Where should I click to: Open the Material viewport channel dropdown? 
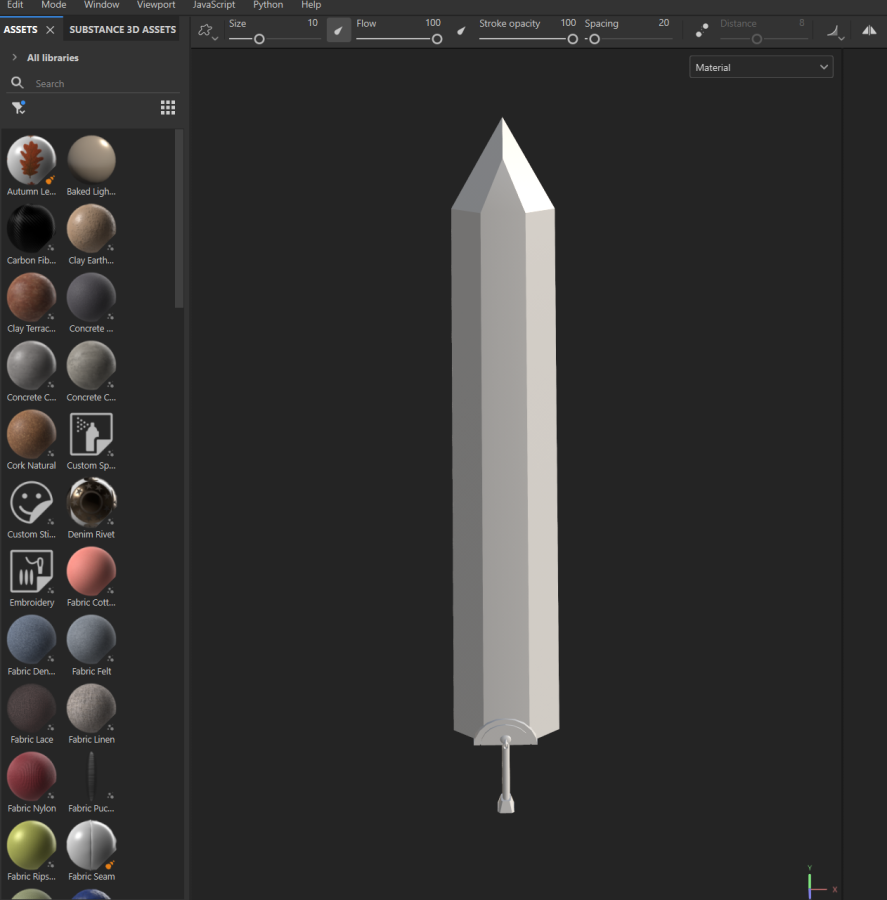tap(761, 67)
